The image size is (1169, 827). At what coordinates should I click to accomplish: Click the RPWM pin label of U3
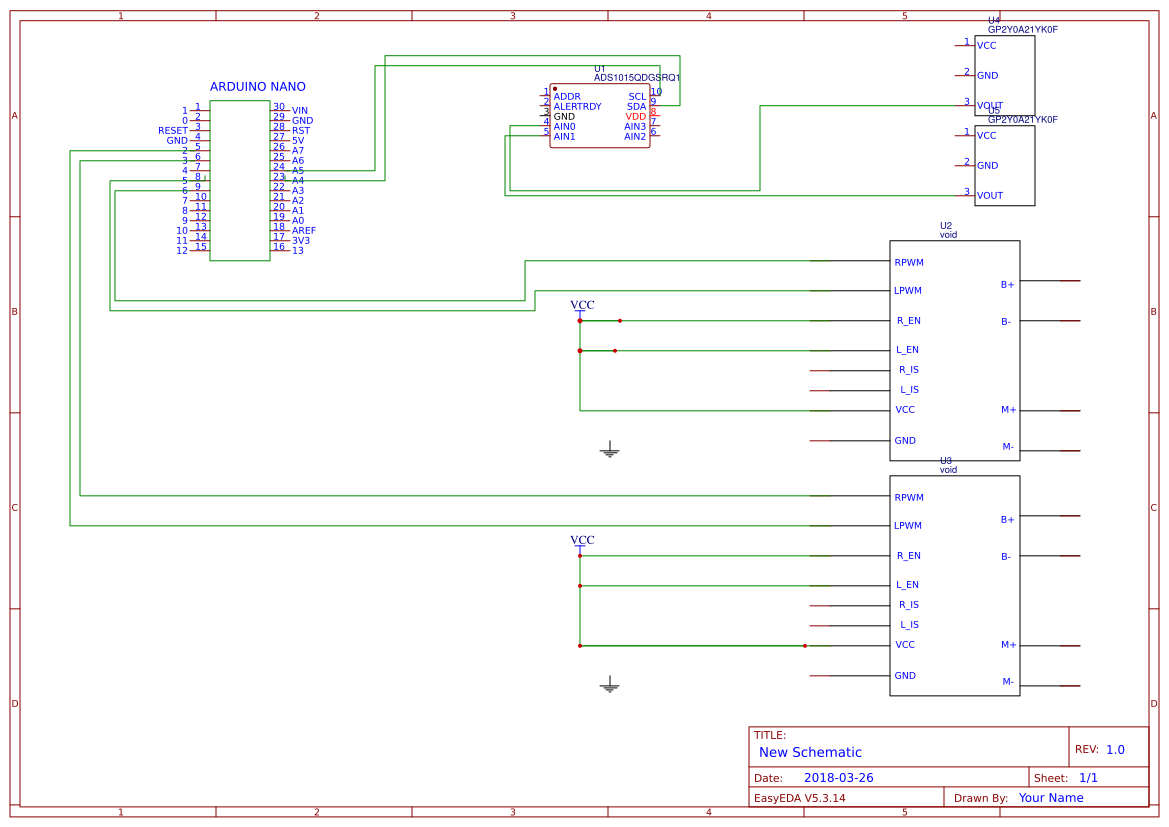coord(909,497)
